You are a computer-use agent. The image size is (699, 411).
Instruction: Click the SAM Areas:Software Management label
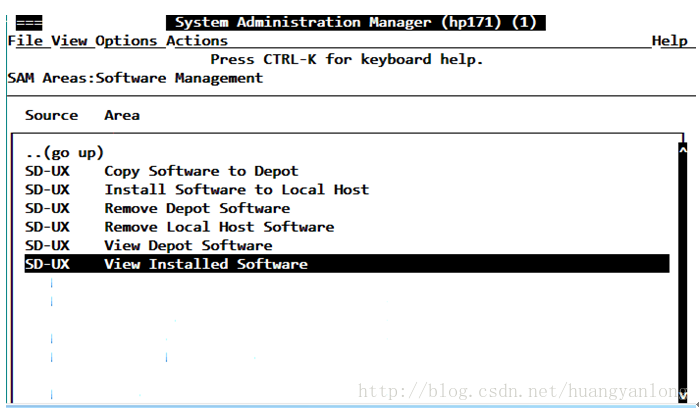tap(135, 78)
